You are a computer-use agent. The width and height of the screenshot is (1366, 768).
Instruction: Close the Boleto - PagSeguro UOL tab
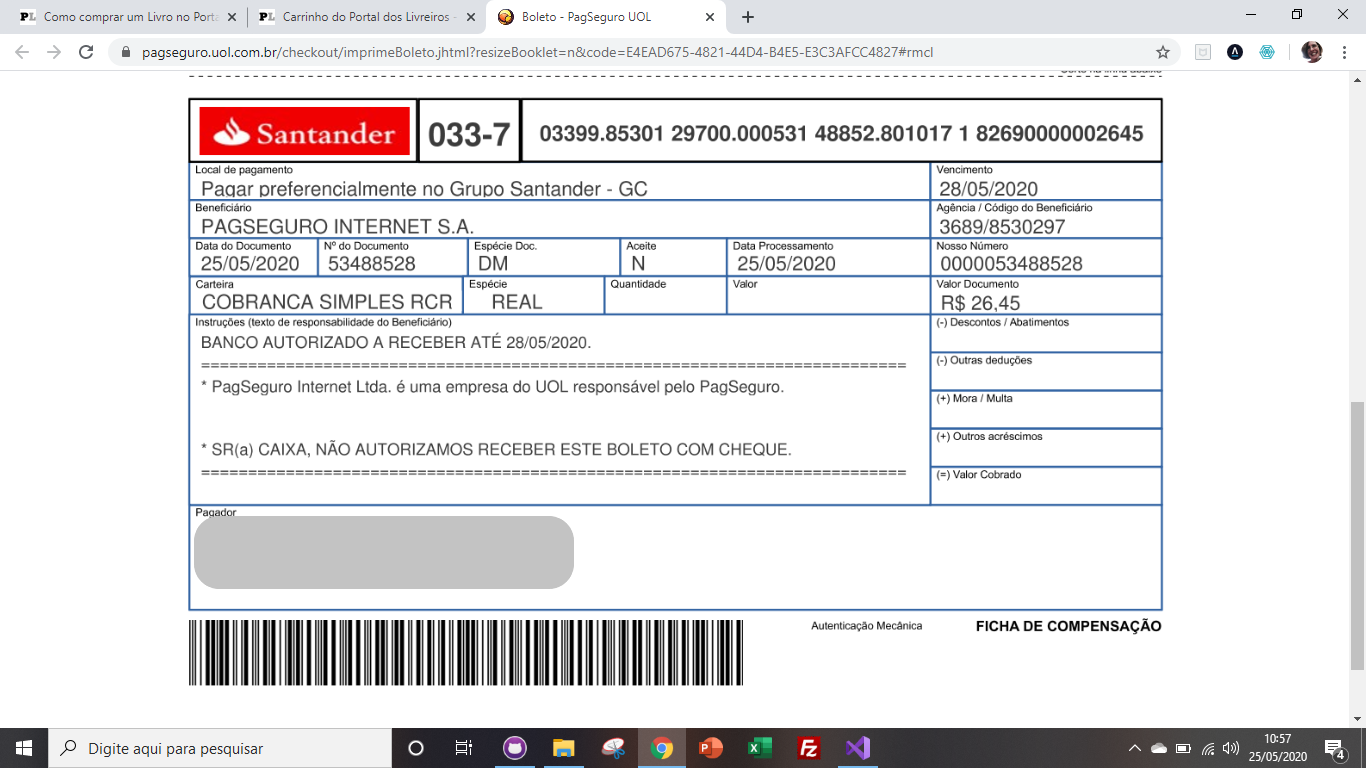pos(710,17)
